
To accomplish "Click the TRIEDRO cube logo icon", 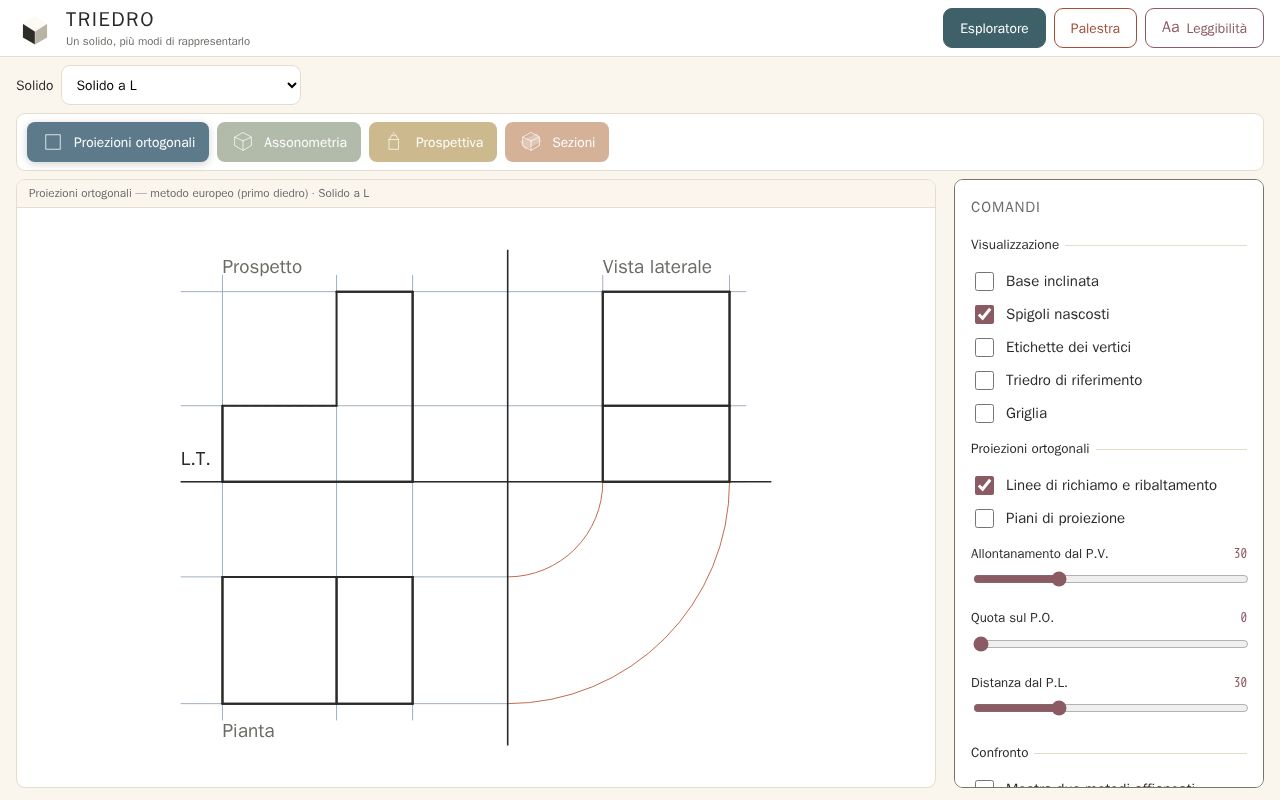I will 35,31.
